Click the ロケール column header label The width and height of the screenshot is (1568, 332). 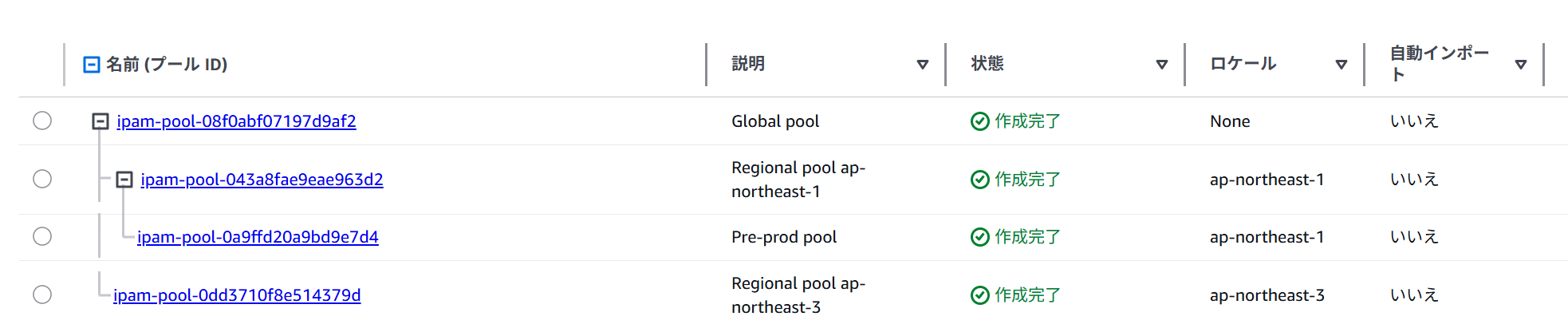[1243, 64]
